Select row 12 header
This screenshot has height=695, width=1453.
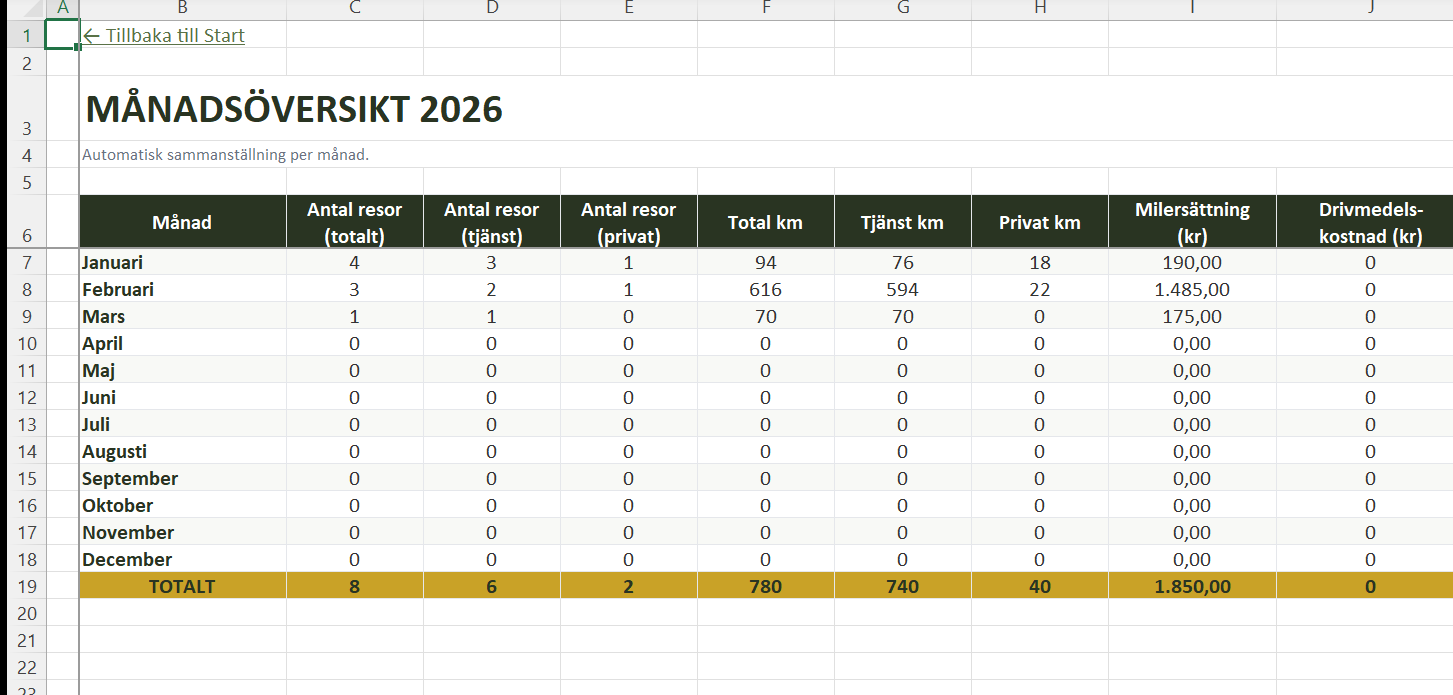(26, 398)
